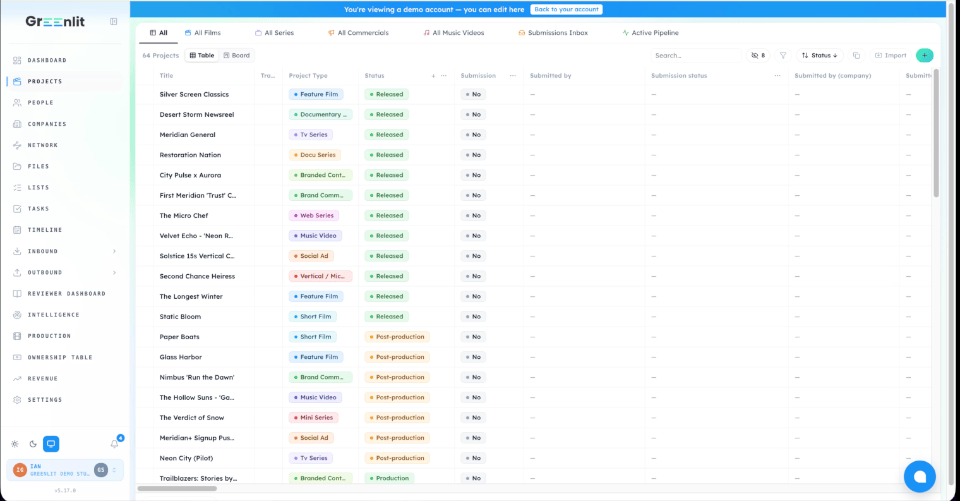Open the chat support bubble

(920, 477)
